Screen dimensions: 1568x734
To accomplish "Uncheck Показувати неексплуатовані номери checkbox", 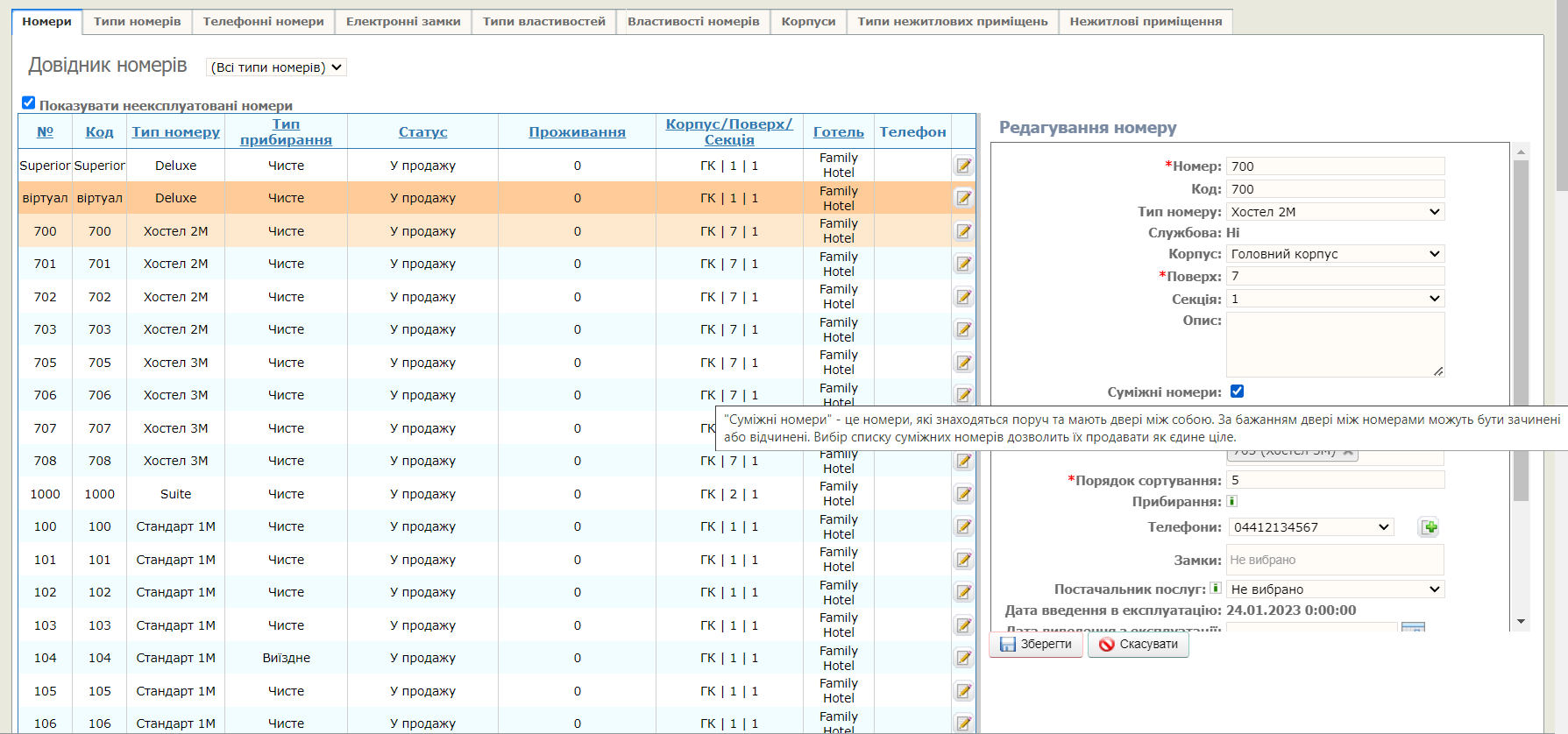I will 28,103.
